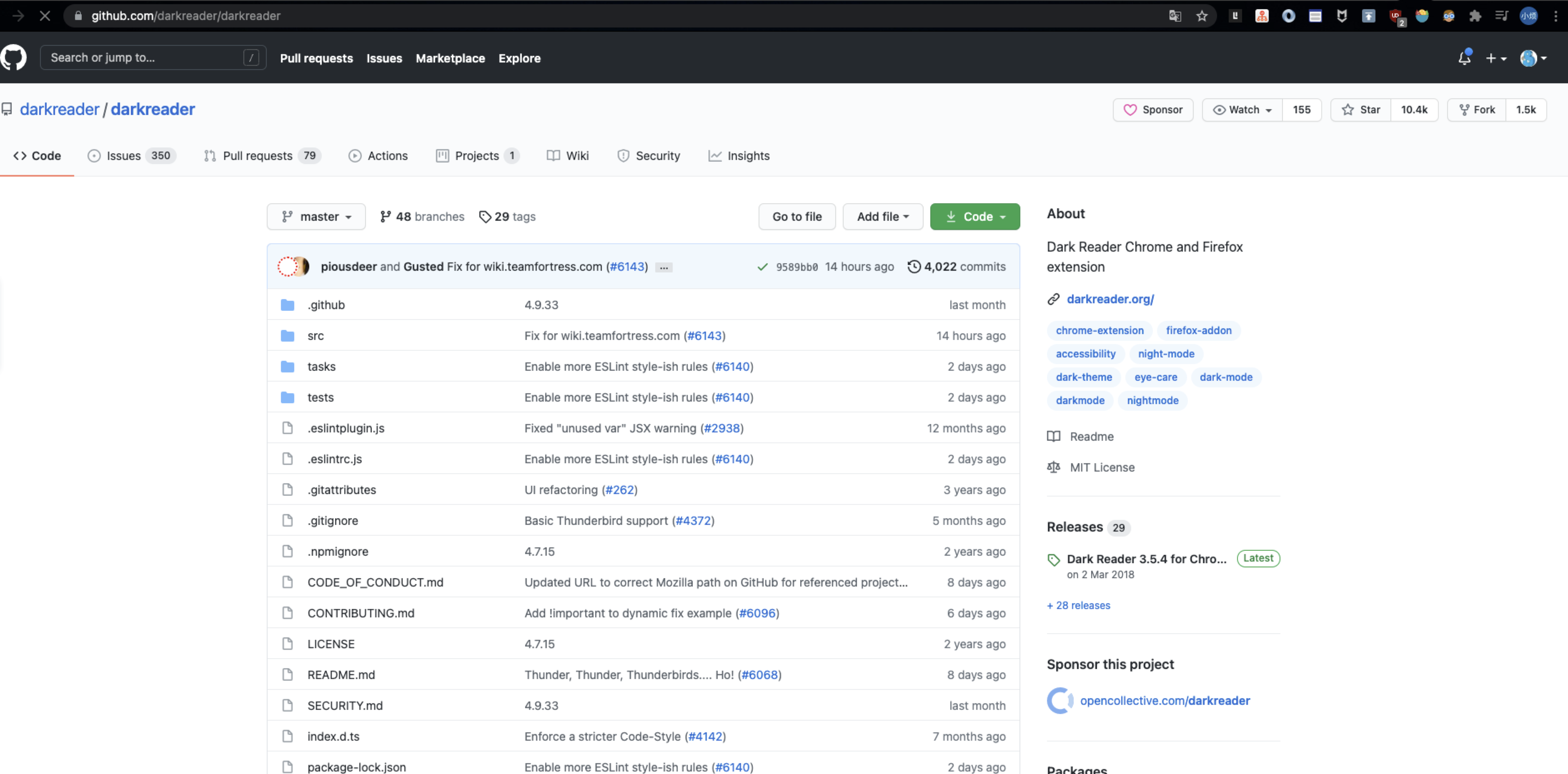Open the user avatar menu

tap(1533, 58)
